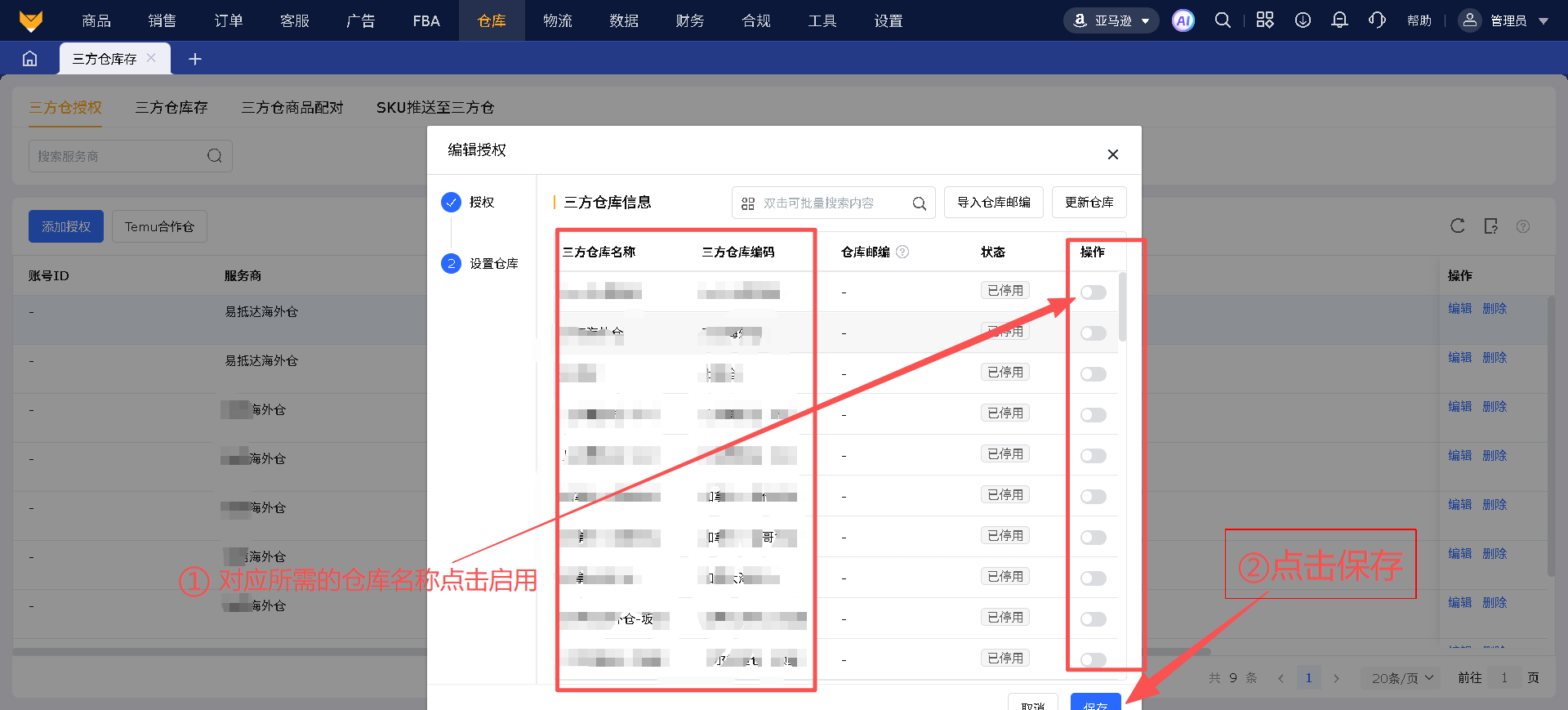Open the 销售 menu

pyautogui.click(x=162, y=20)
